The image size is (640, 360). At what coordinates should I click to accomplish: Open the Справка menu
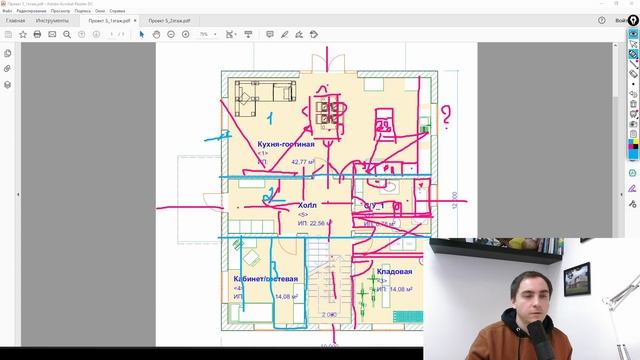[117, 11]
